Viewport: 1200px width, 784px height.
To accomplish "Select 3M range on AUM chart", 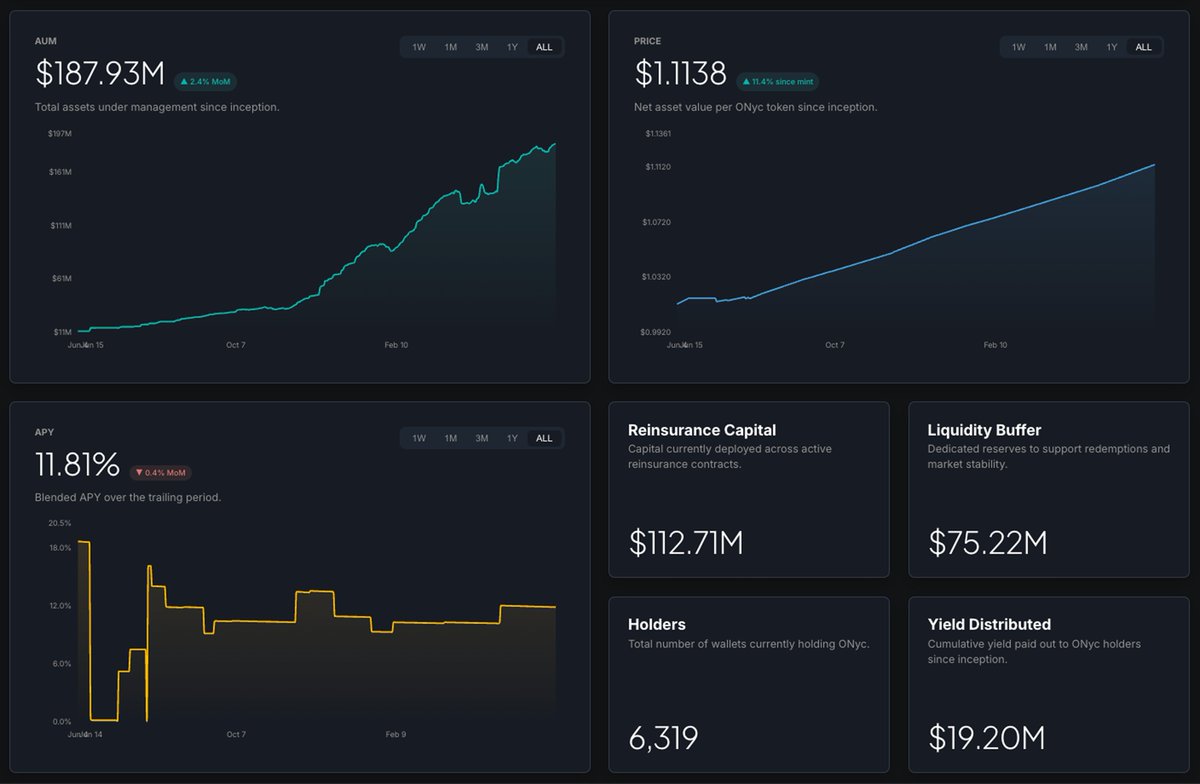I will [x=482, y=47].
